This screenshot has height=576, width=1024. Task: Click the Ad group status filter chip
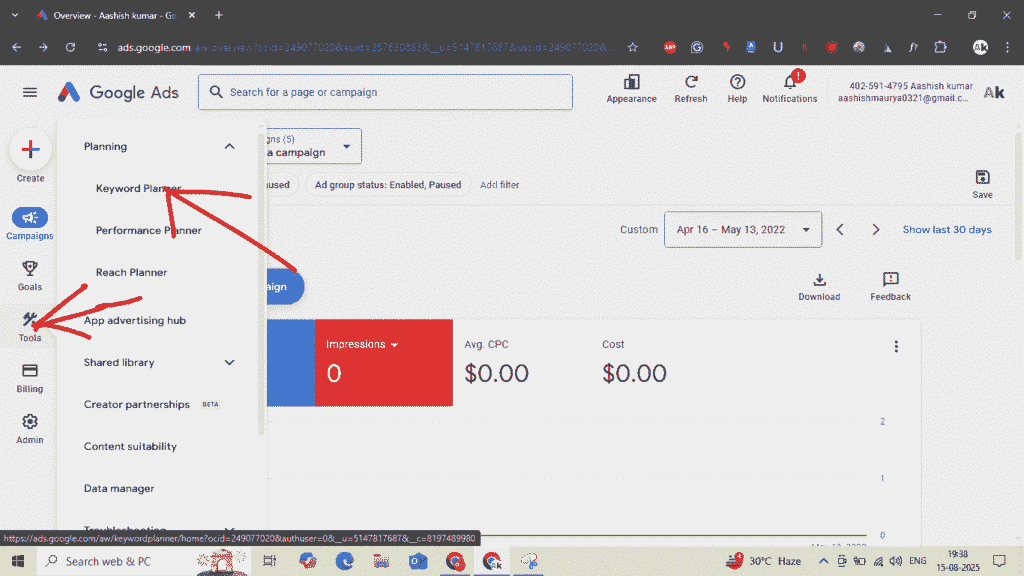click(388, 185)
